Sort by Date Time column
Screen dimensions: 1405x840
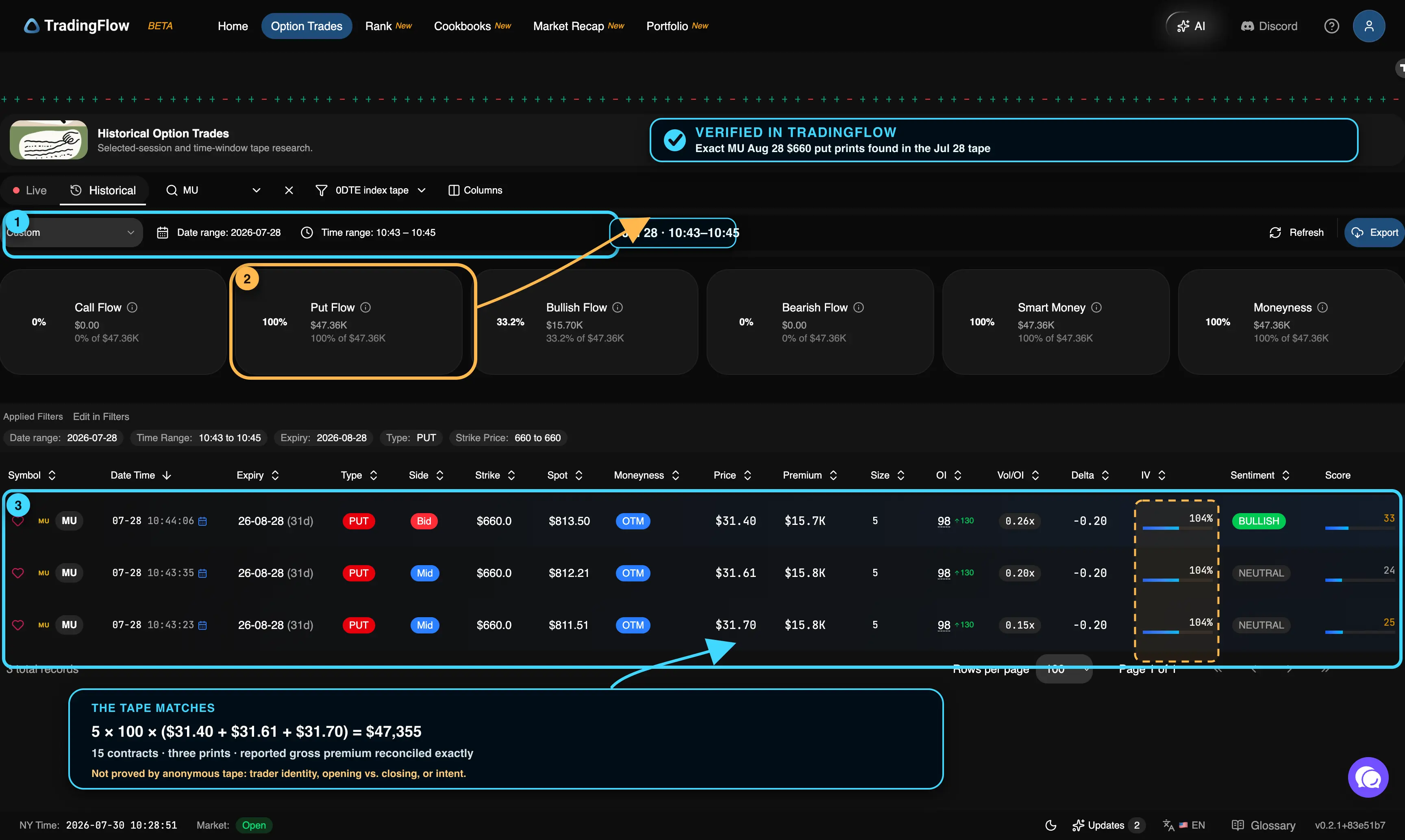(x=141, y=475)
